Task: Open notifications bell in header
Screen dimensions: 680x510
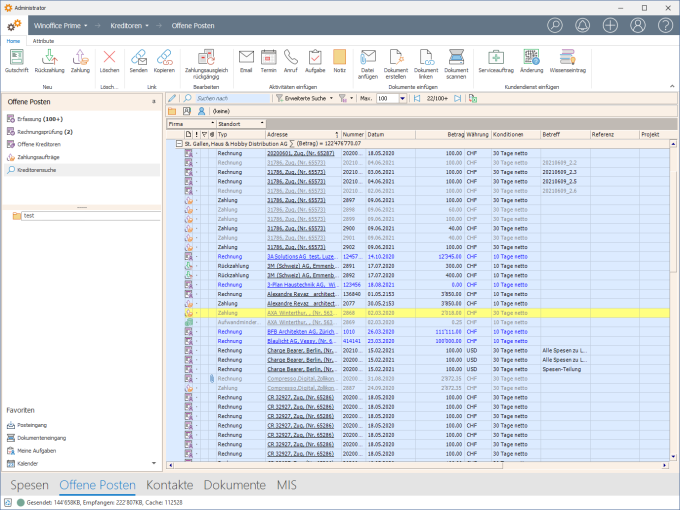Action: 583,24
